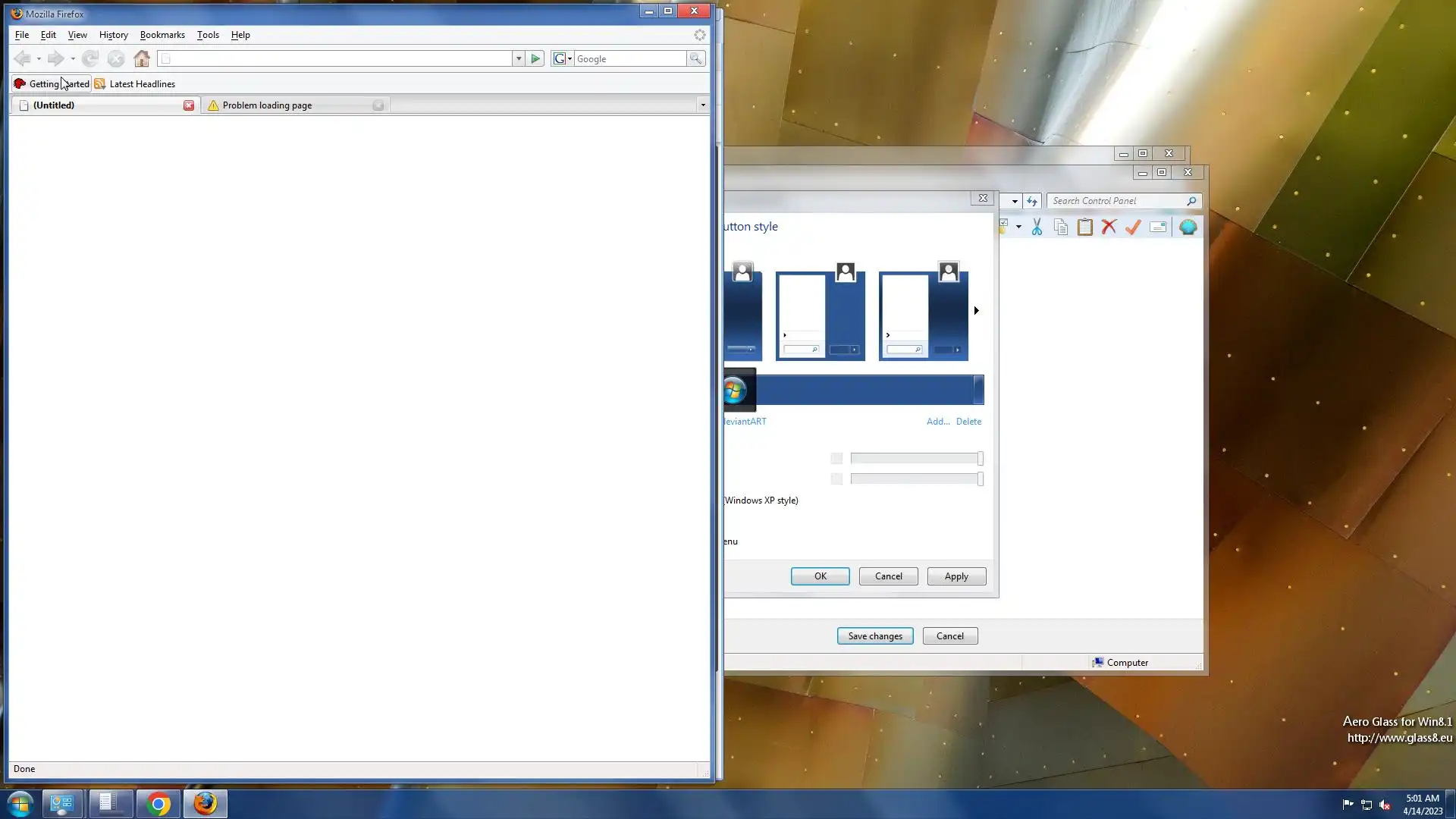
Task: Expand the Google search engine selector
Action: (563, 58)
